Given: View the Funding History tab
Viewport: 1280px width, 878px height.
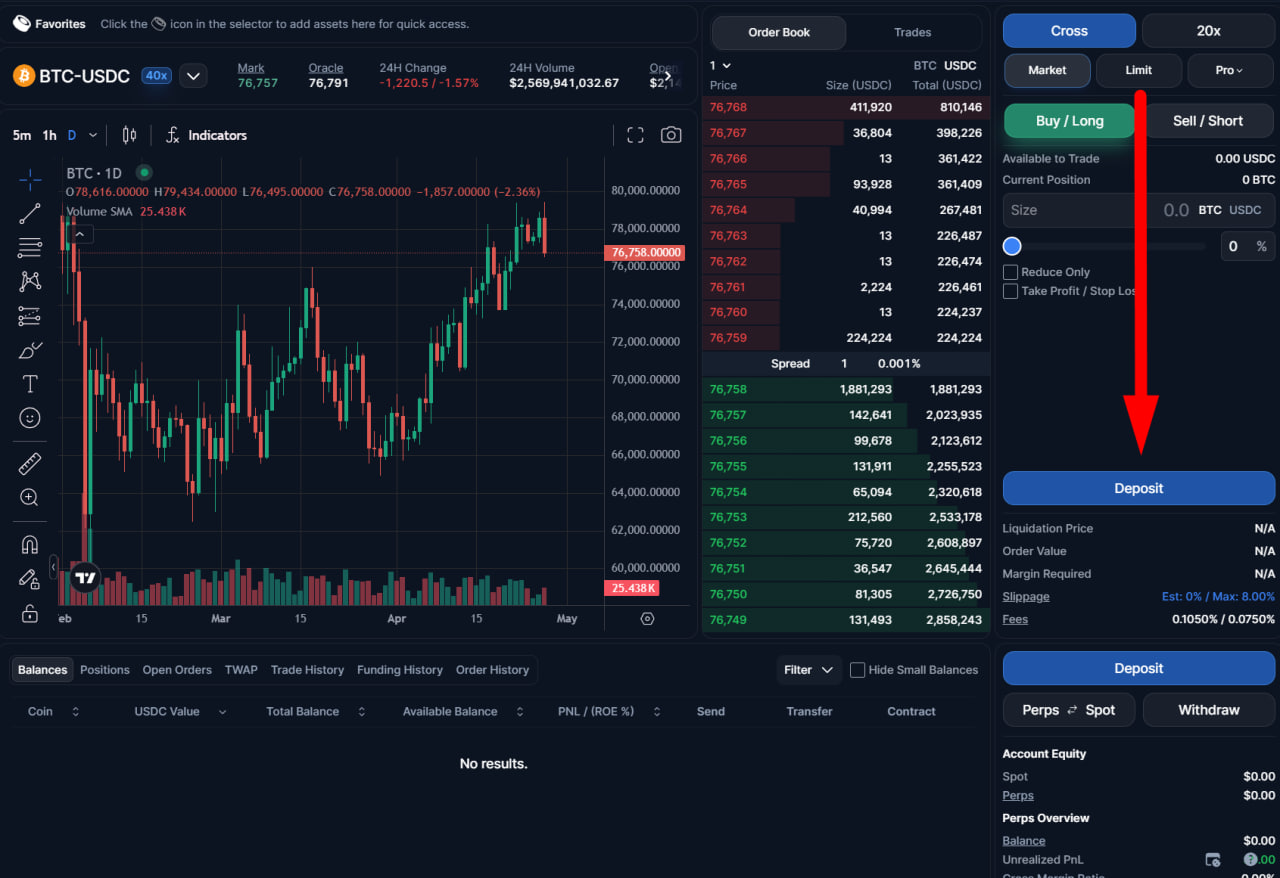Looking at the screenshot, I should click(x=400, y=670).
